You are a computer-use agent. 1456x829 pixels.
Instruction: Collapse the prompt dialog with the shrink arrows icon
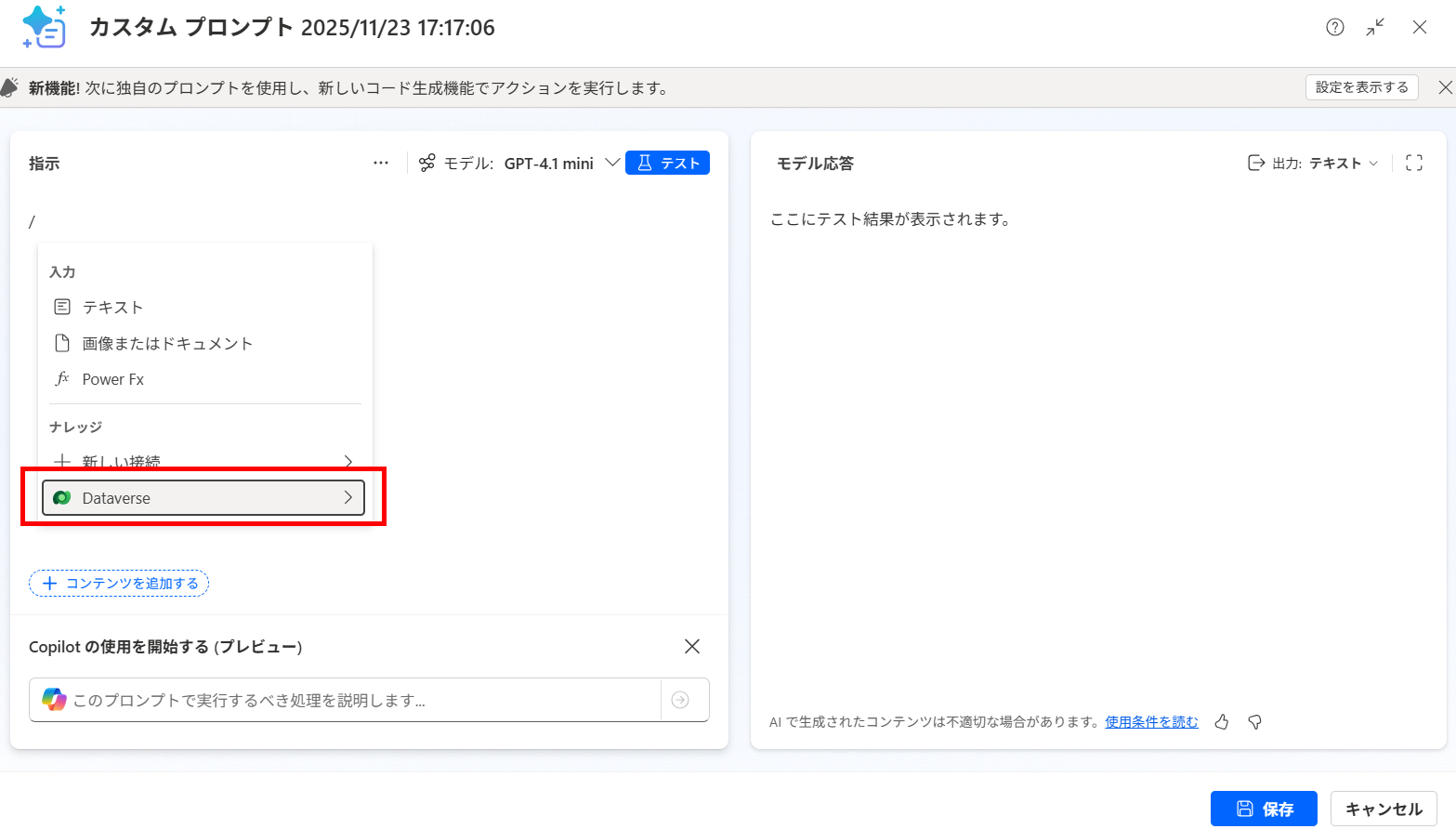click(x=1375, y=27)
